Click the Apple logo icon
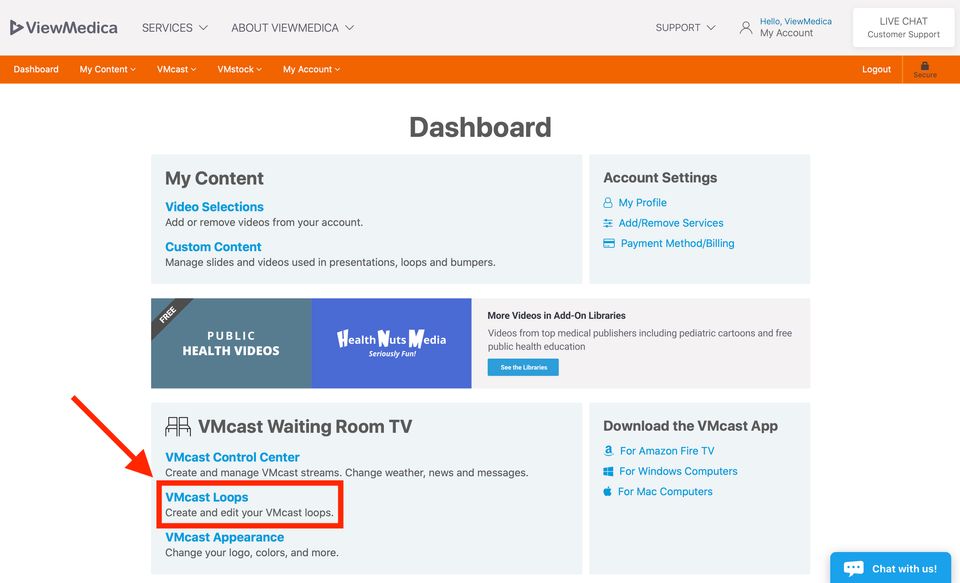 coord(607,491)
